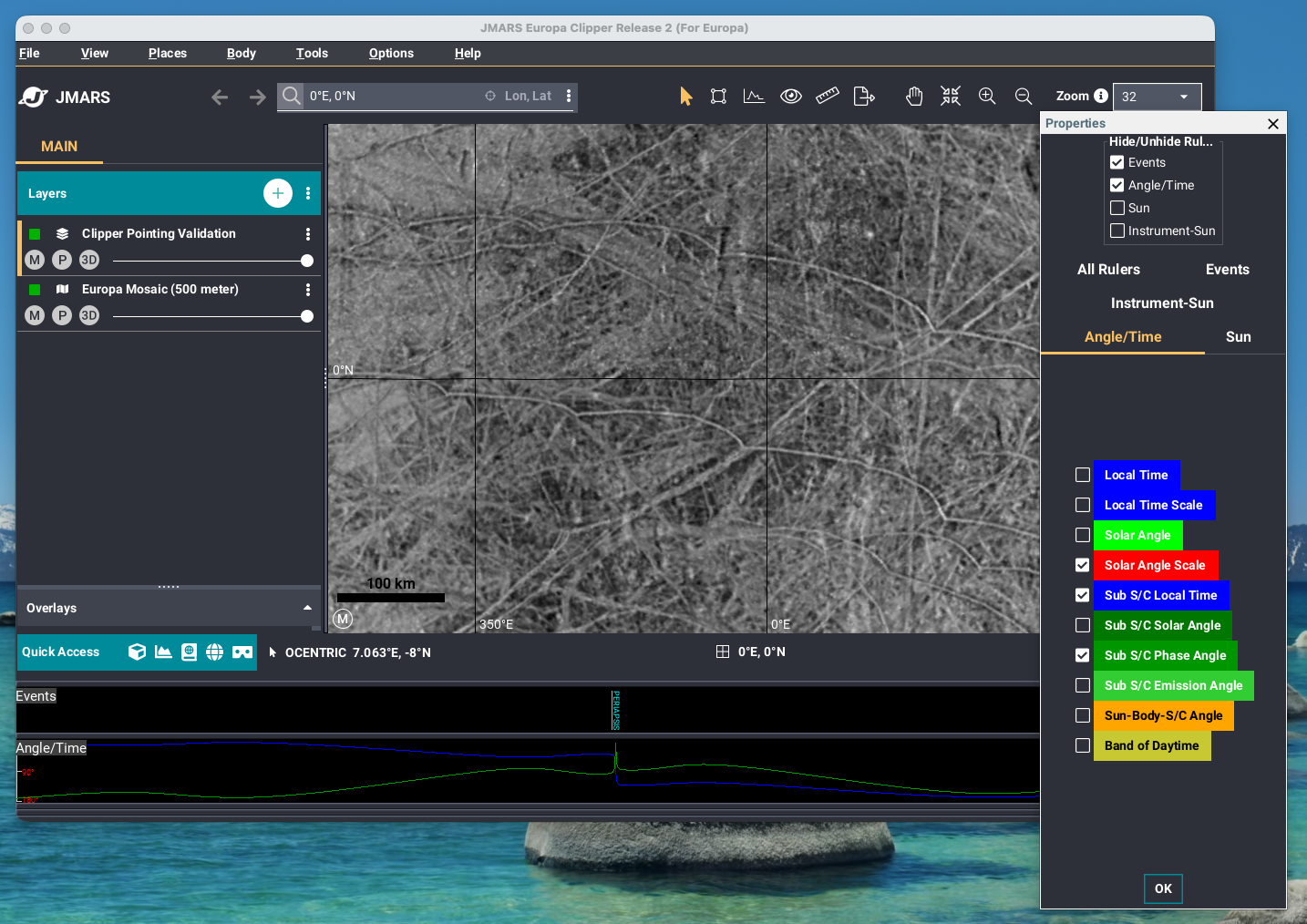Click the zoom in magnifier

point(987,97)
